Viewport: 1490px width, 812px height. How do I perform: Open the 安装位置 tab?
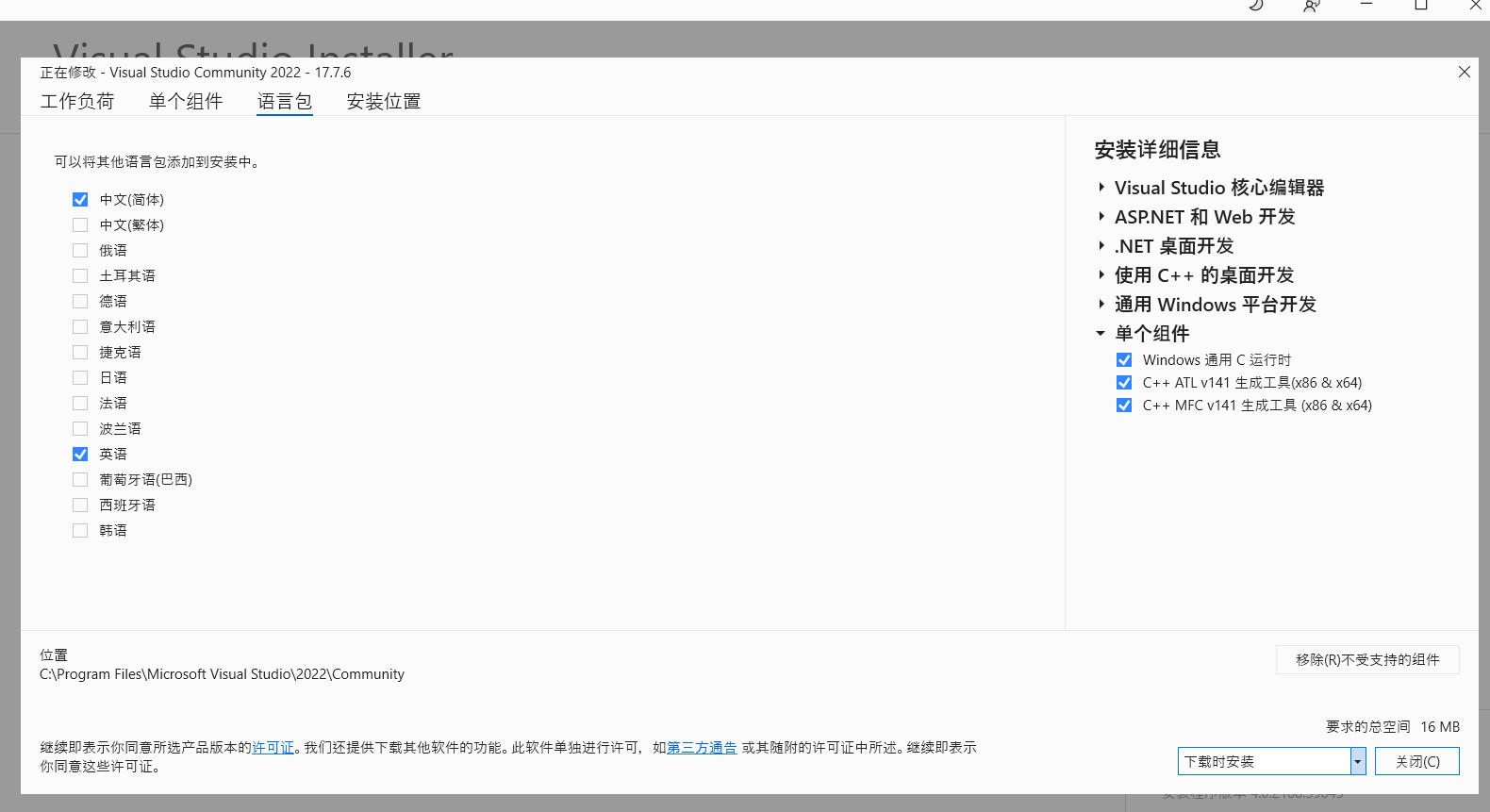pos(384,101)
